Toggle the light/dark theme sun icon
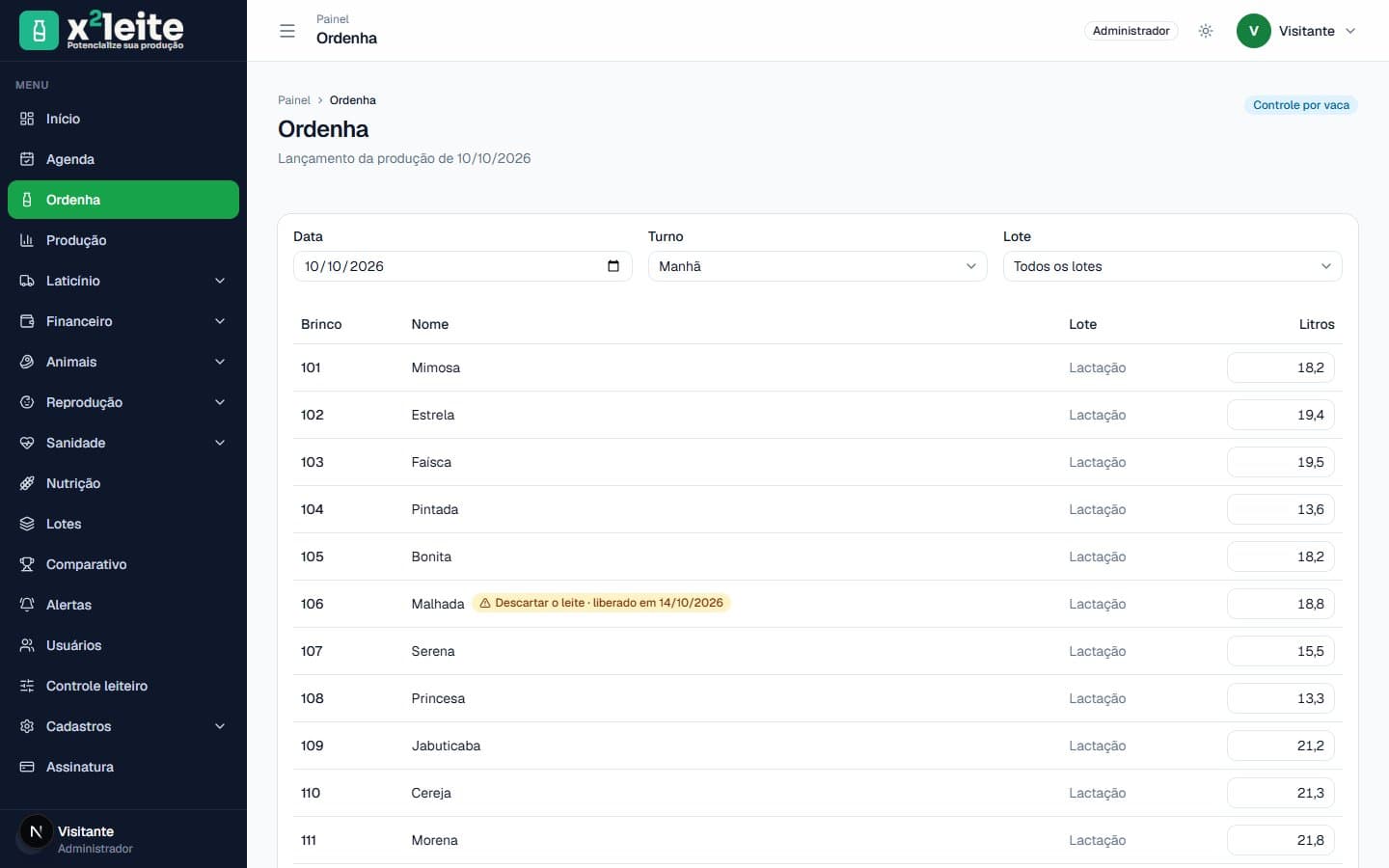This screenshot has height=868, width=1389. tap(1206, 31)
